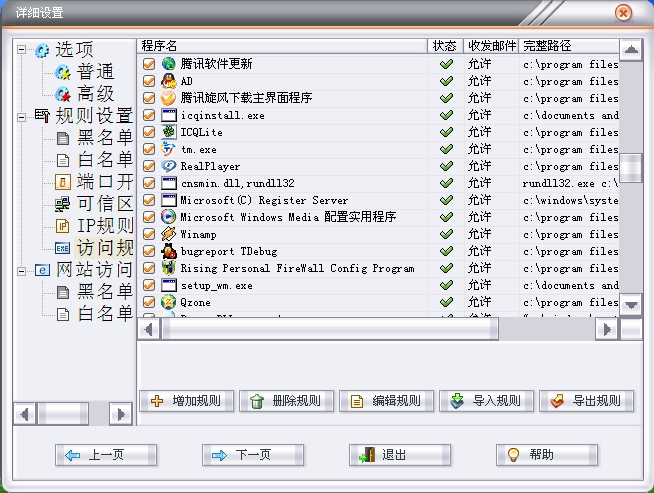Click the Microsoft Register Server window icon
This screenshot has height=493, width=654.
coord(169,200)
